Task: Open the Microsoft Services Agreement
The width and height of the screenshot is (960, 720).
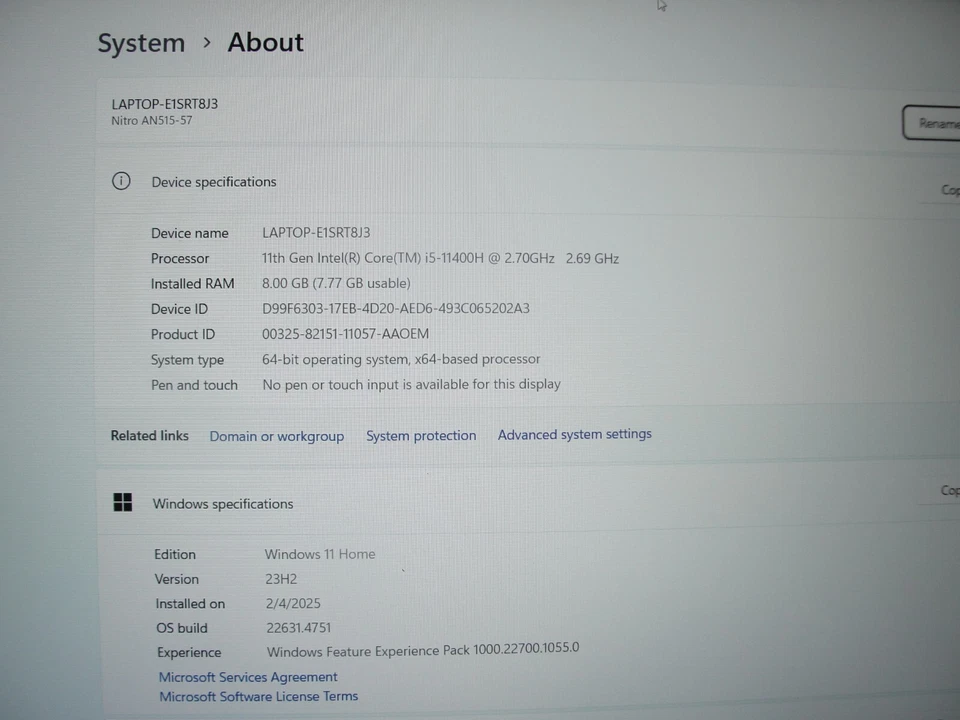Action: click(x=247, y=677)
